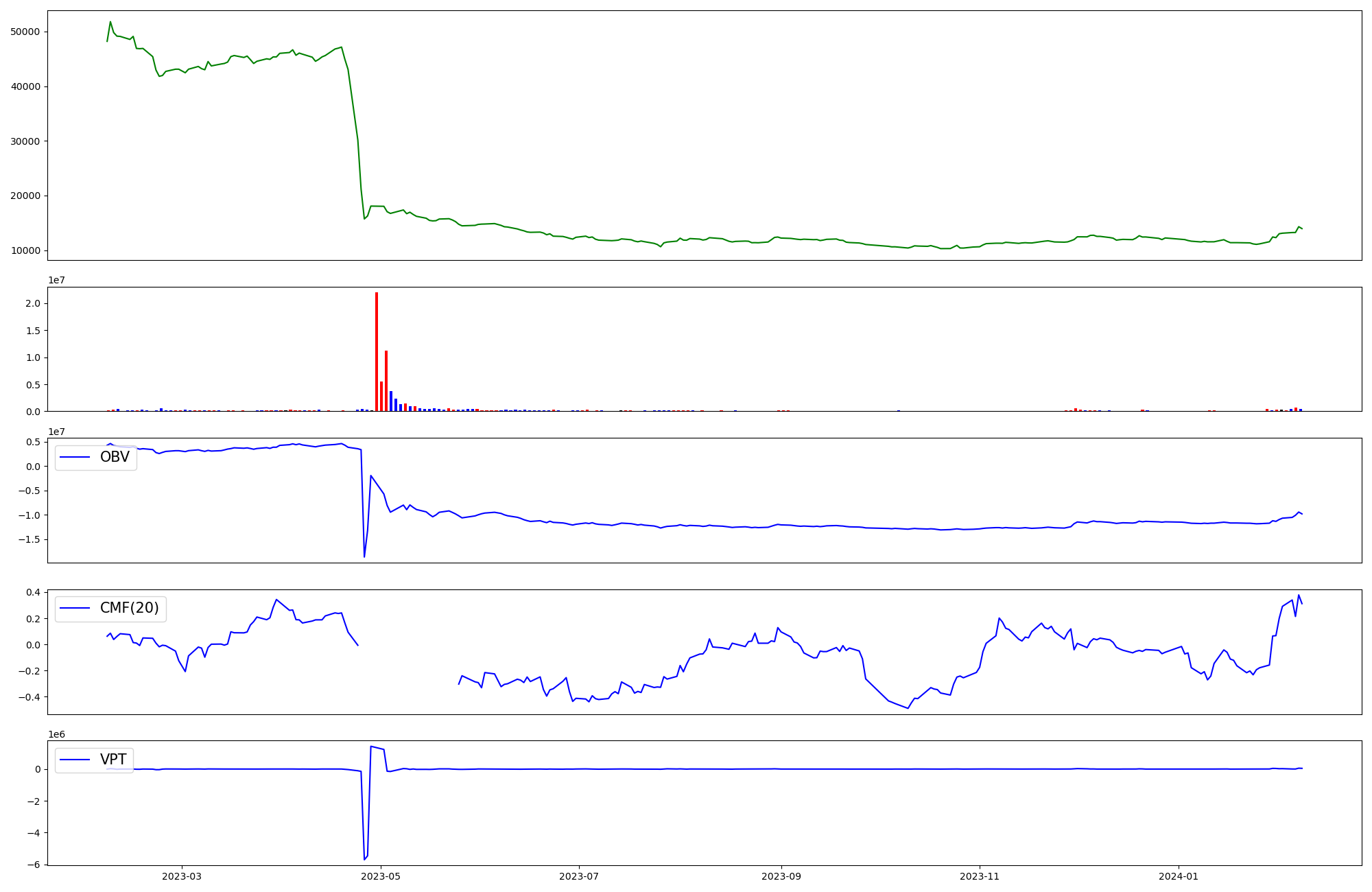Click the blue line sample in OBV legend

(75, 457)
